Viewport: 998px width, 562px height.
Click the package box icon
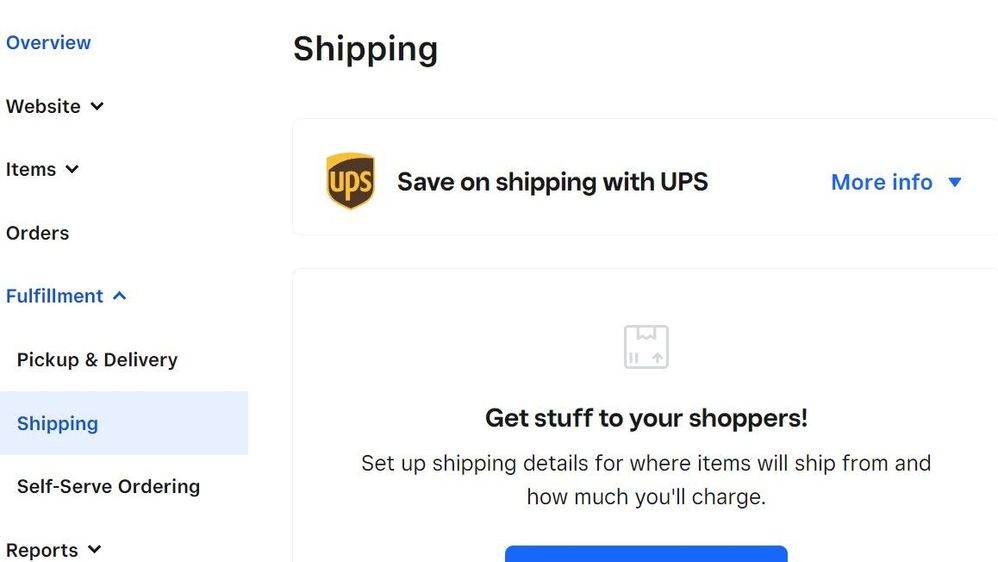[646, 346]
